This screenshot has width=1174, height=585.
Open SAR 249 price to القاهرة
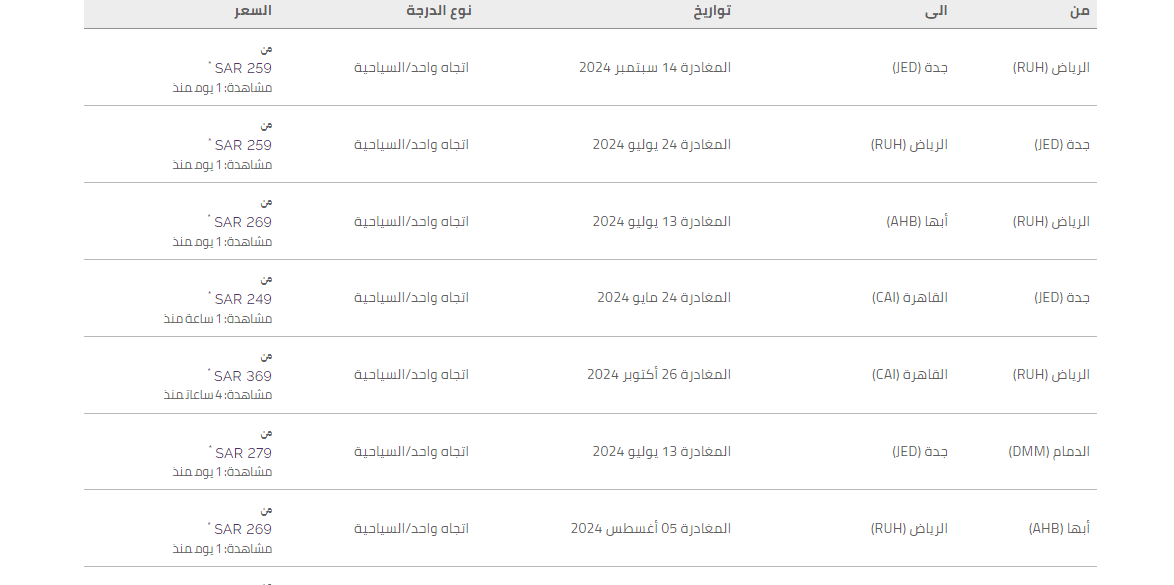(x=243, y=299)
